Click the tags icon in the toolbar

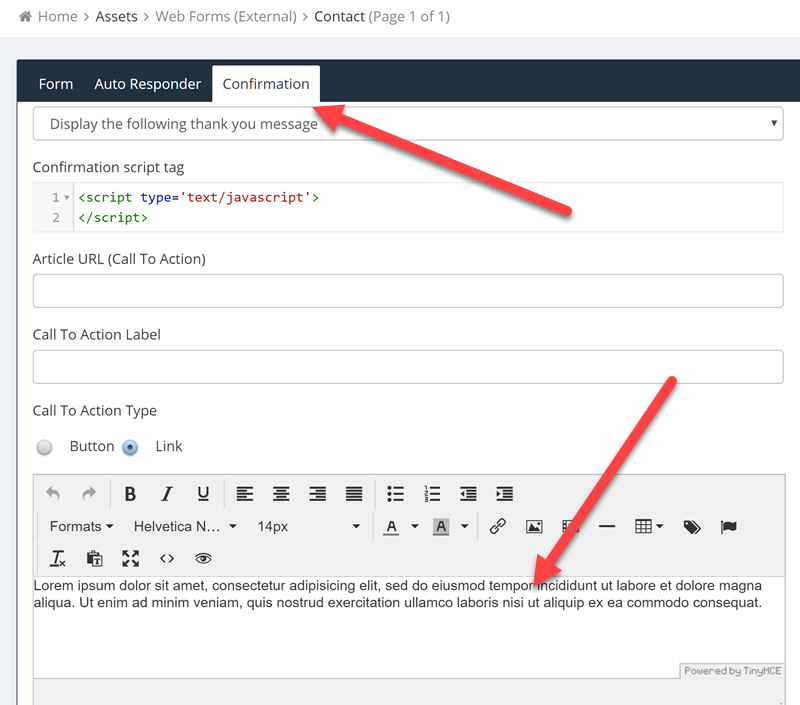tap(692, 526)
